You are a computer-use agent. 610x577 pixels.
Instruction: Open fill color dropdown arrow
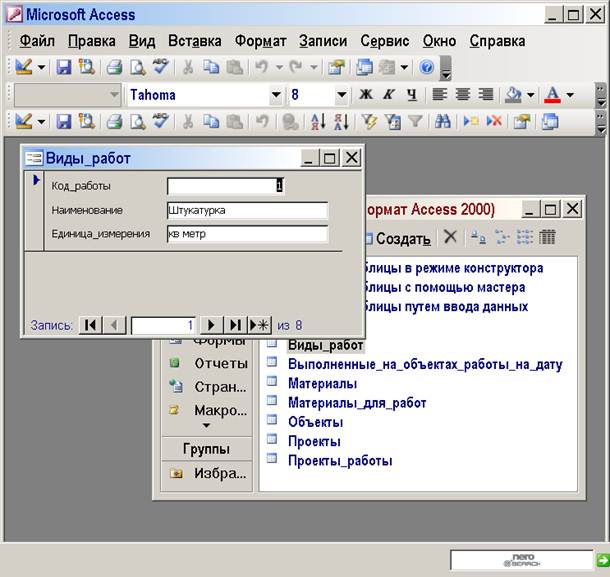[x=530, y=95]
